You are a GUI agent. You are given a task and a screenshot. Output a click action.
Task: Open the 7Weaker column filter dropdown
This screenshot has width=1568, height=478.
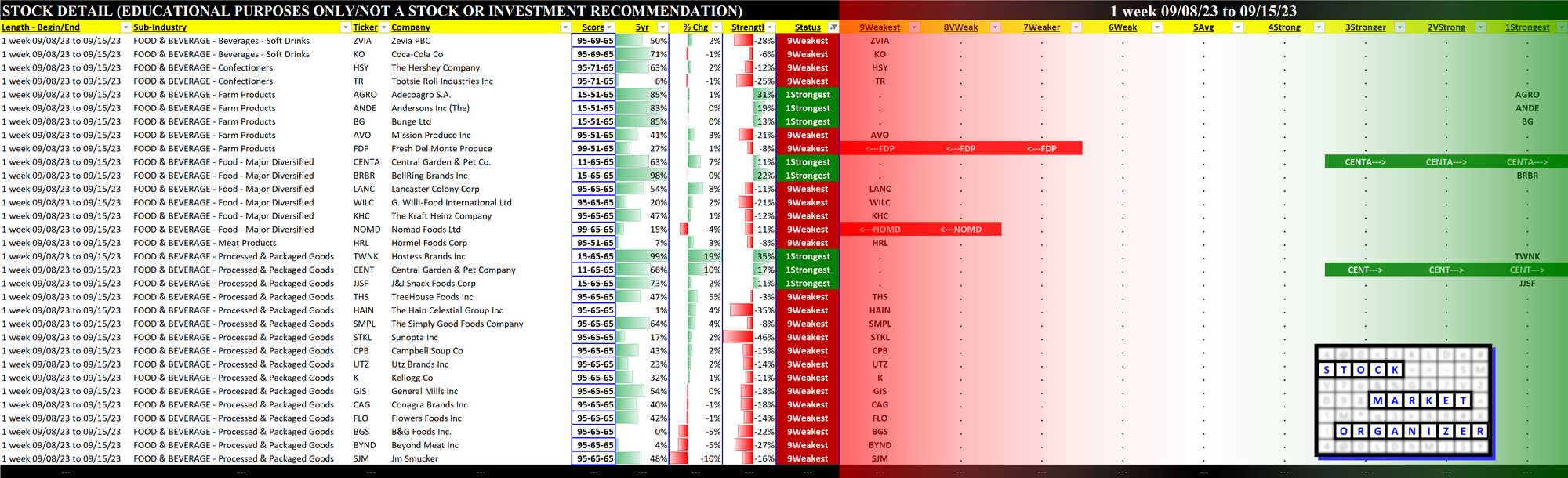(1076, 27)
